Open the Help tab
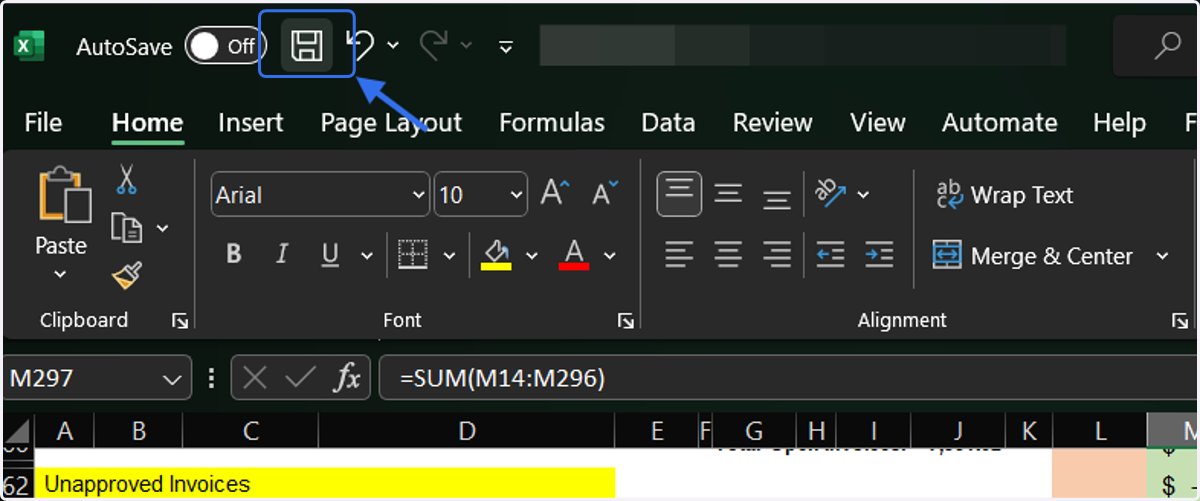This screenshot has width=1200, height=501. tap(1119, 123)
